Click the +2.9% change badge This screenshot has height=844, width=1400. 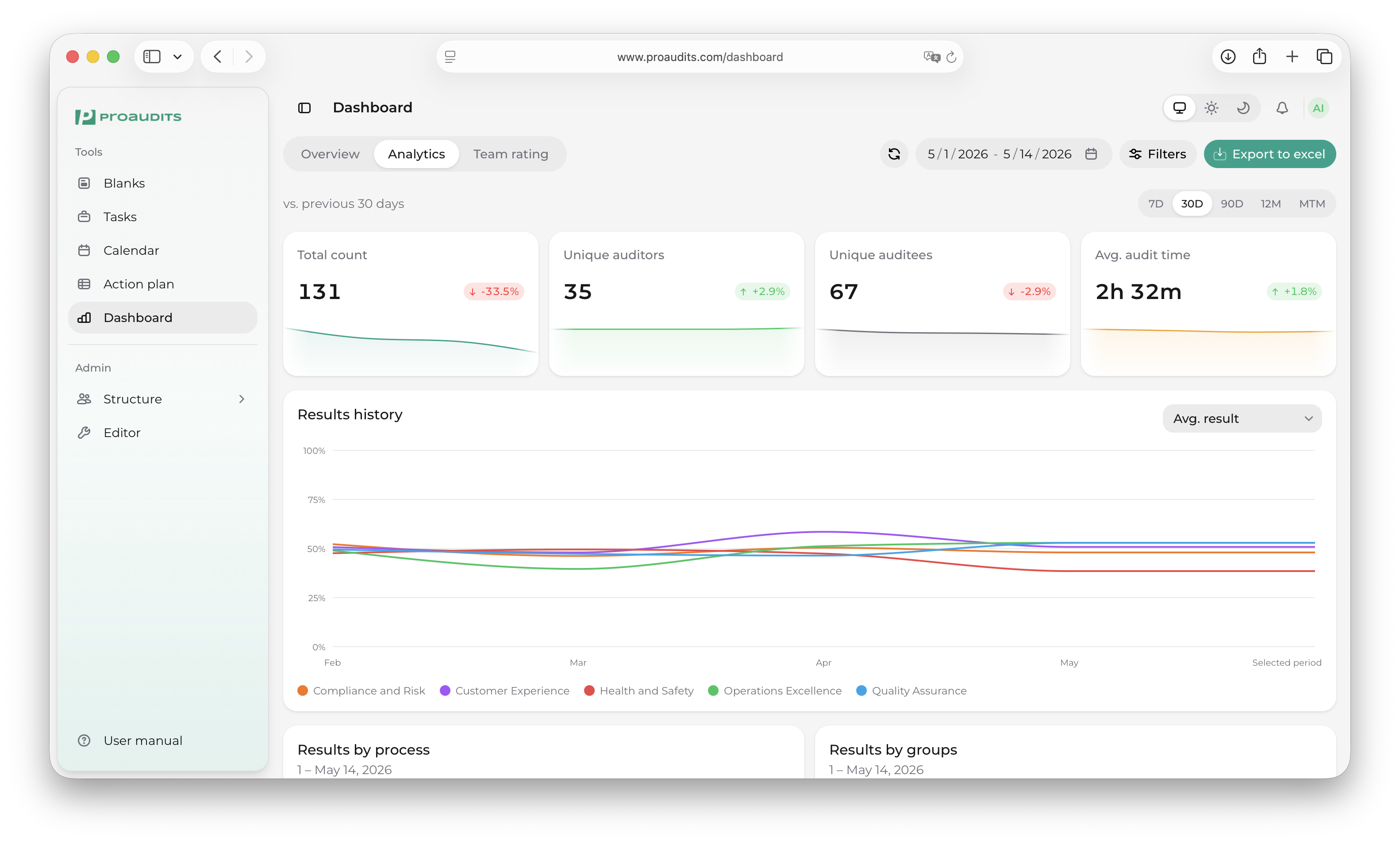pos(762,292)
